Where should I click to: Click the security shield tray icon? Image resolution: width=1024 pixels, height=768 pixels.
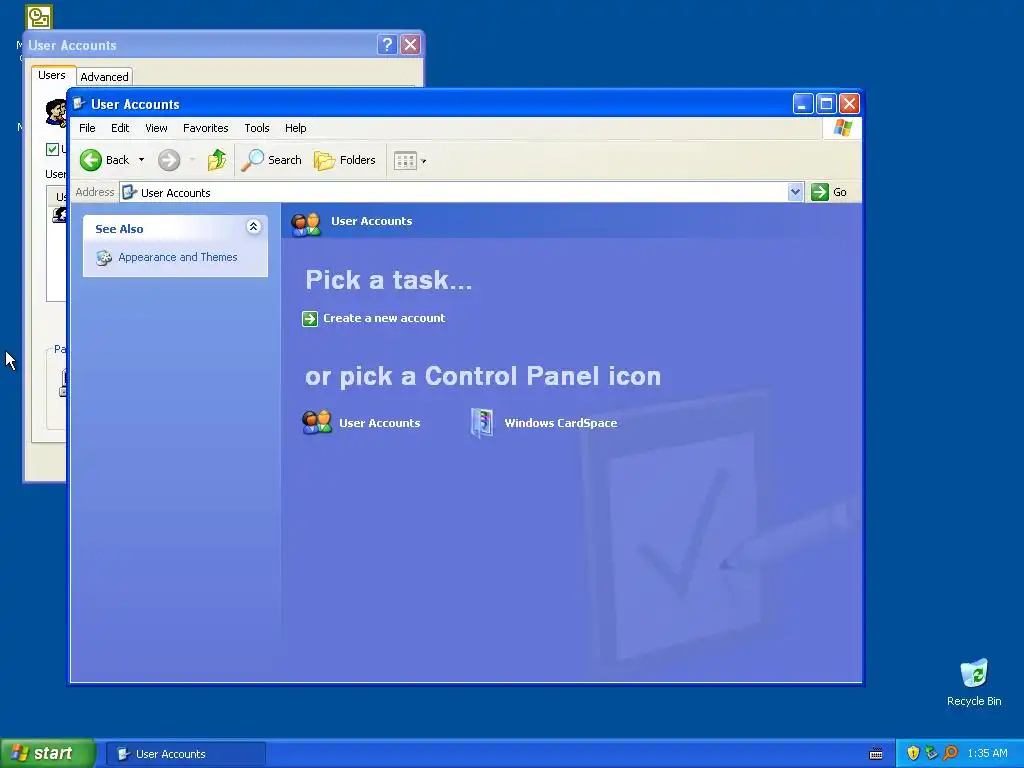click(x=913, y=753)
